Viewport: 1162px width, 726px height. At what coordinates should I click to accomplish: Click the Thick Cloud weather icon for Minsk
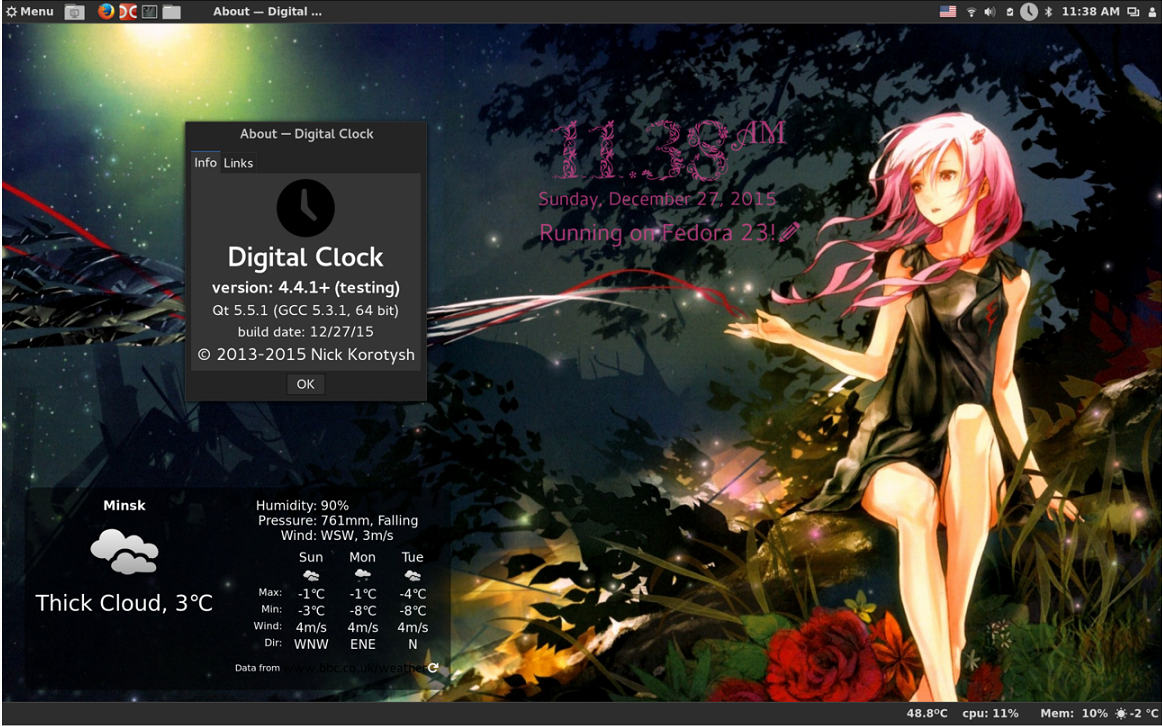tap(124, 551)
